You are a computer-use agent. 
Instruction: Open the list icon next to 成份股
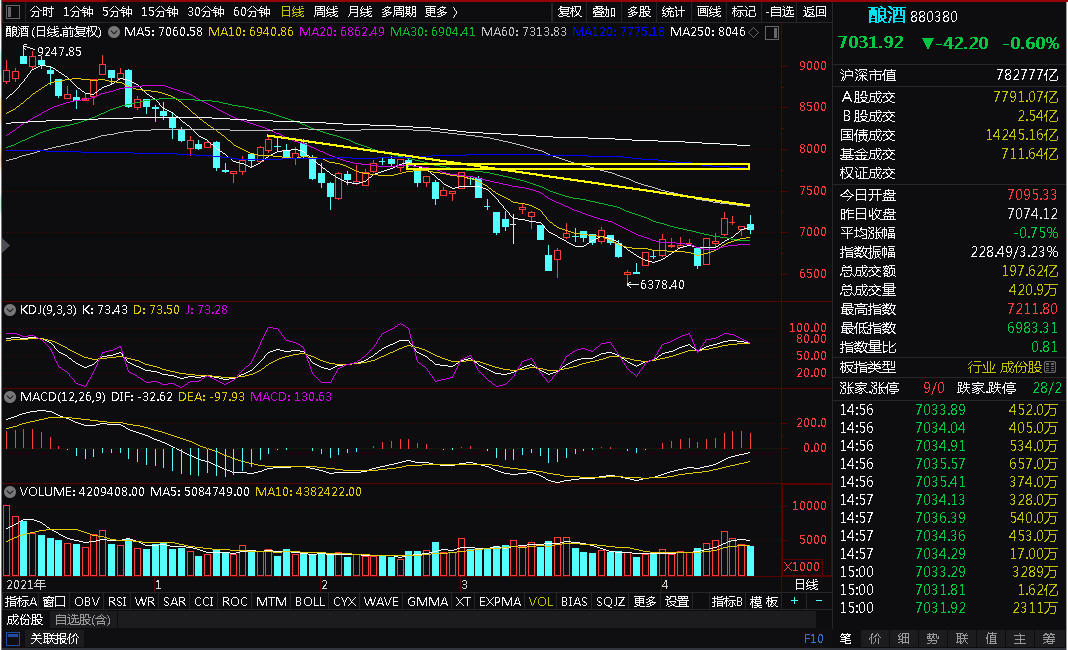(1050, 367)
